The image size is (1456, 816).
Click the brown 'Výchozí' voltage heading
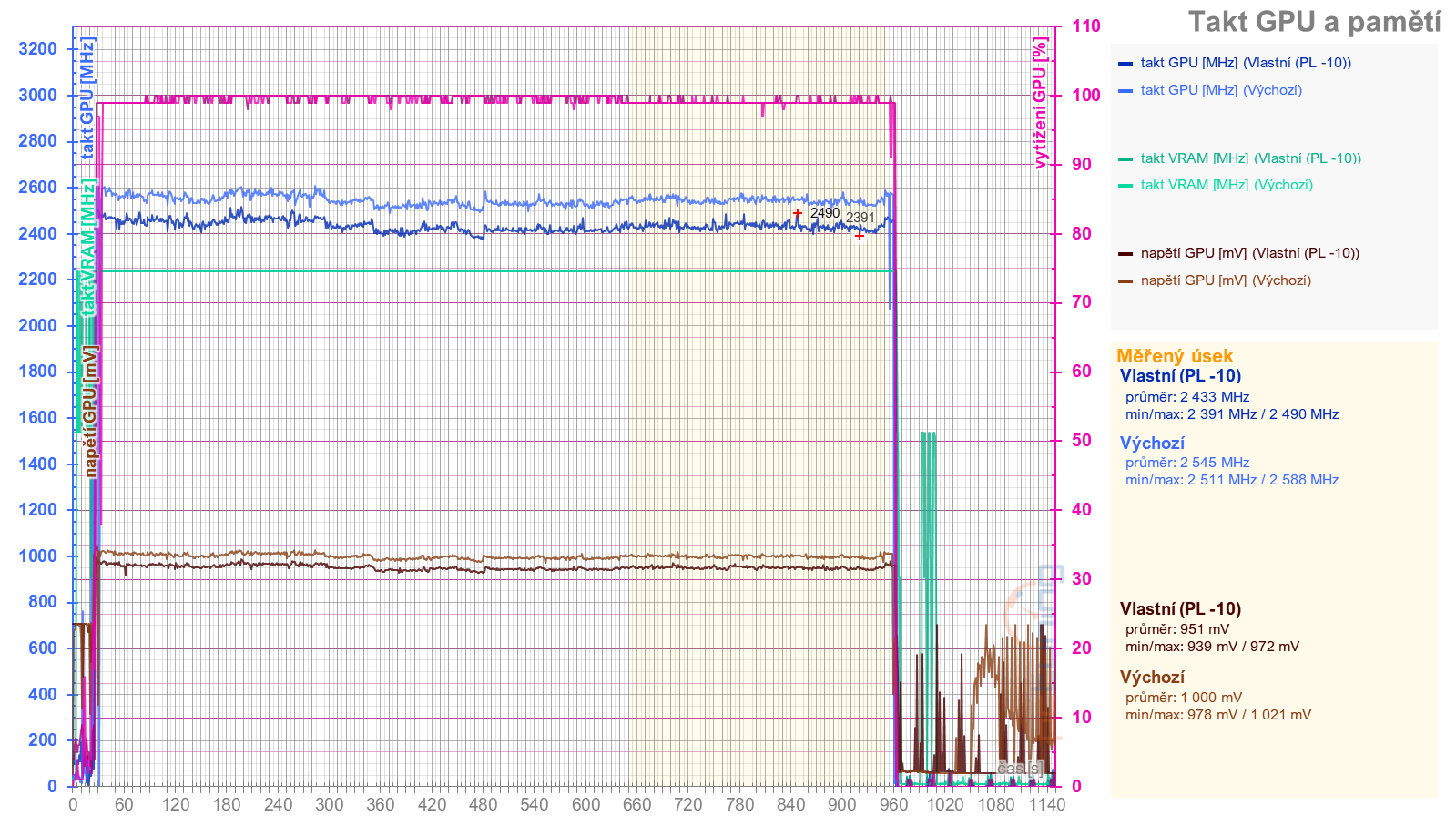coord(1152,678)
